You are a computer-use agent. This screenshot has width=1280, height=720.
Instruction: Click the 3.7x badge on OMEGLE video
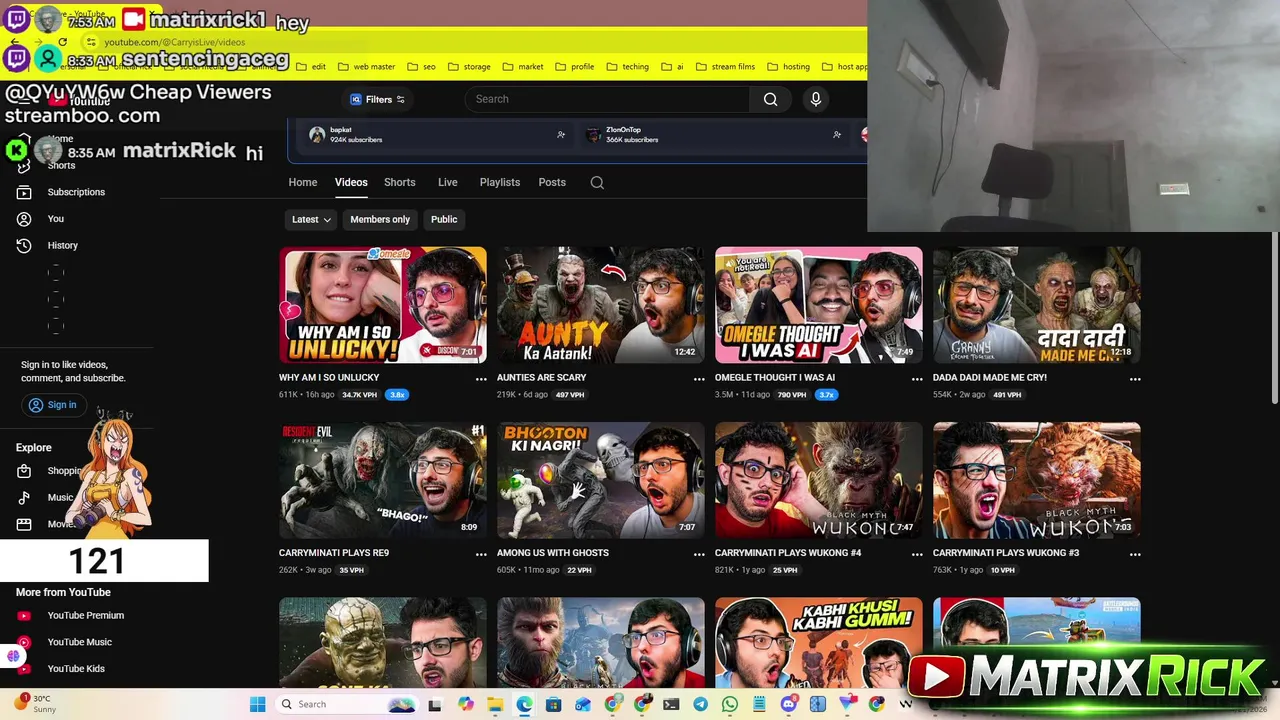826,395
